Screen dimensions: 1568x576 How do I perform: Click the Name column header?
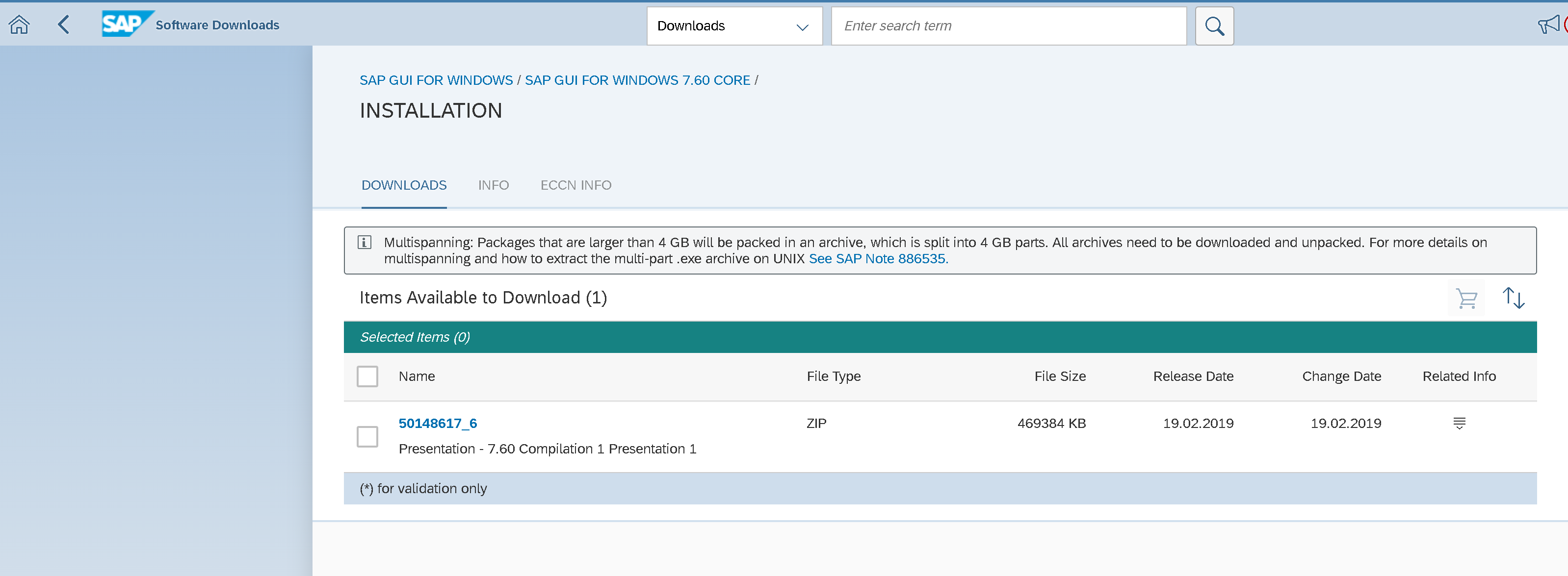click(x=417, y=376)
